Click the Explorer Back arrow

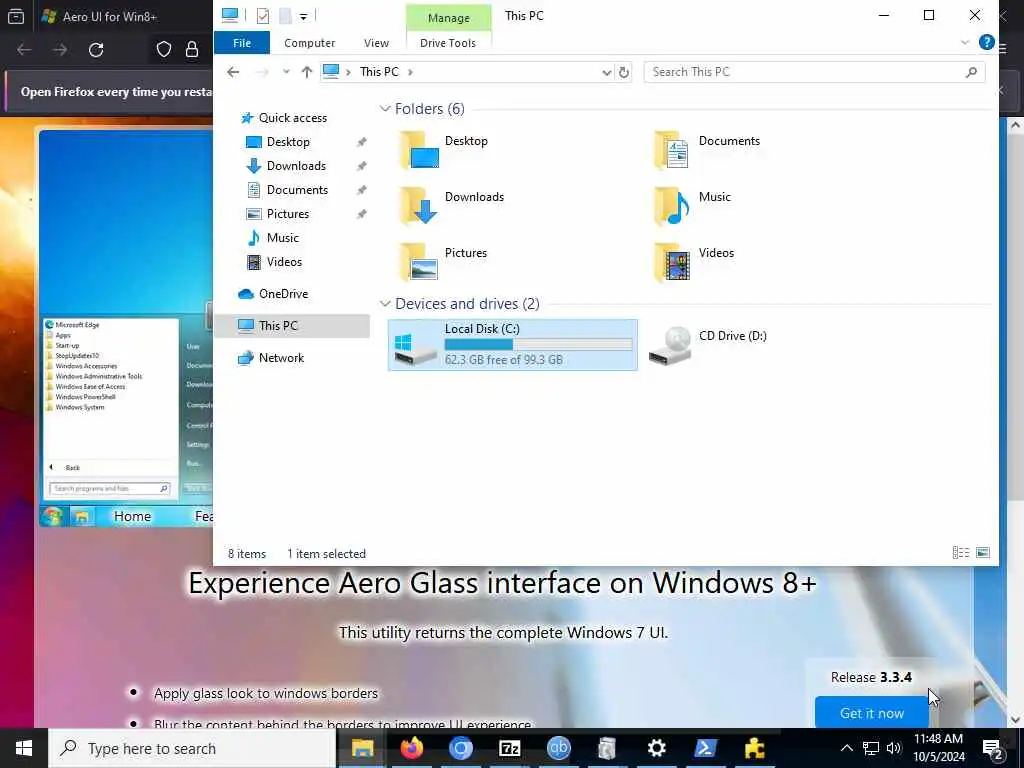[x=233, y=72]
